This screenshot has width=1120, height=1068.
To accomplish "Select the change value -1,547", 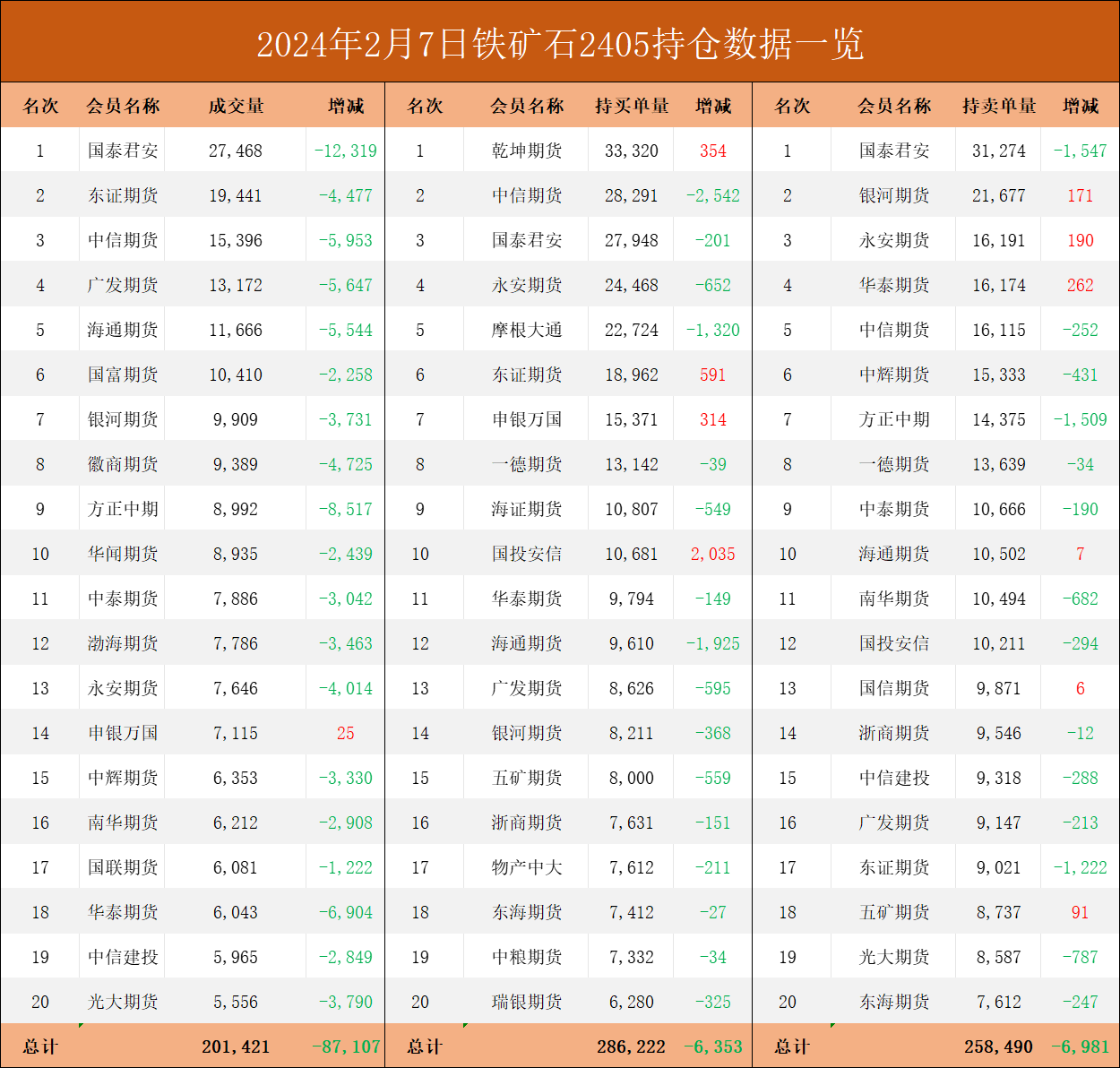I will (x=1081, y=151).
